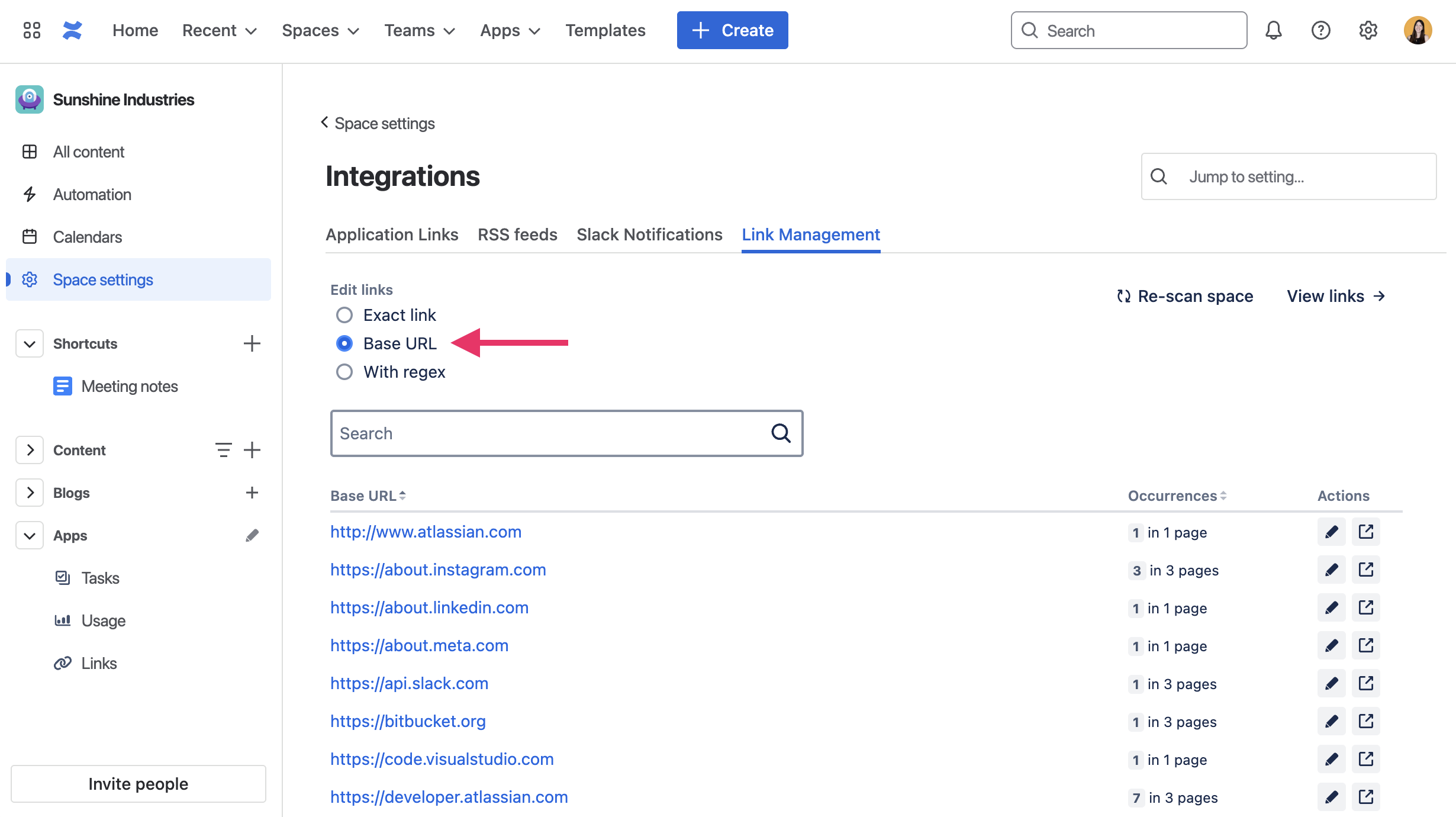Screen dimensions: 1456x817
Task: Collapse the Shortcuts section in sidebar
Action: click(26, 344)
